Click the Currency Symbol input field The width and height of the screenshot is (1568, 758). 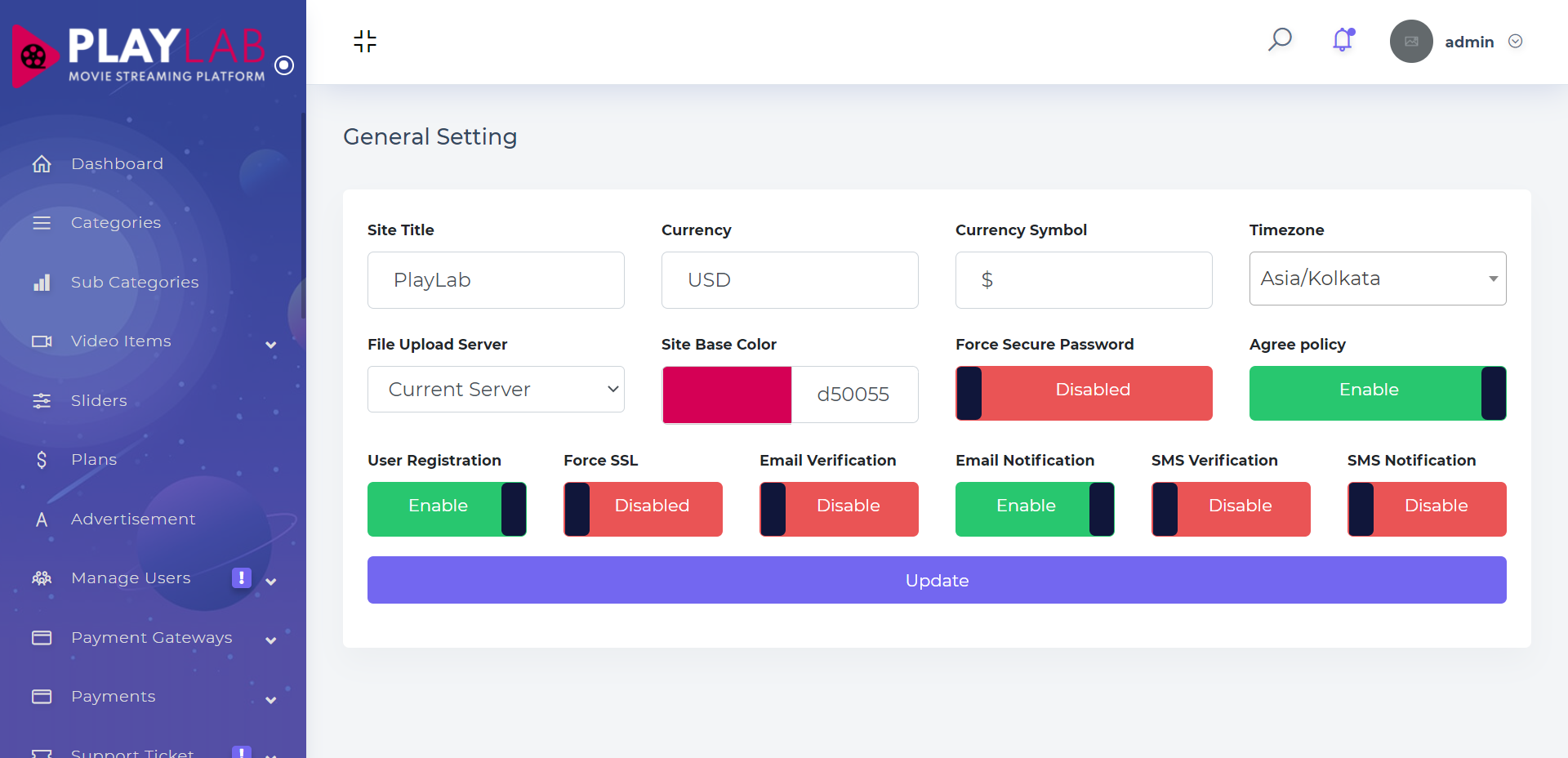[x=1083, y=279]
